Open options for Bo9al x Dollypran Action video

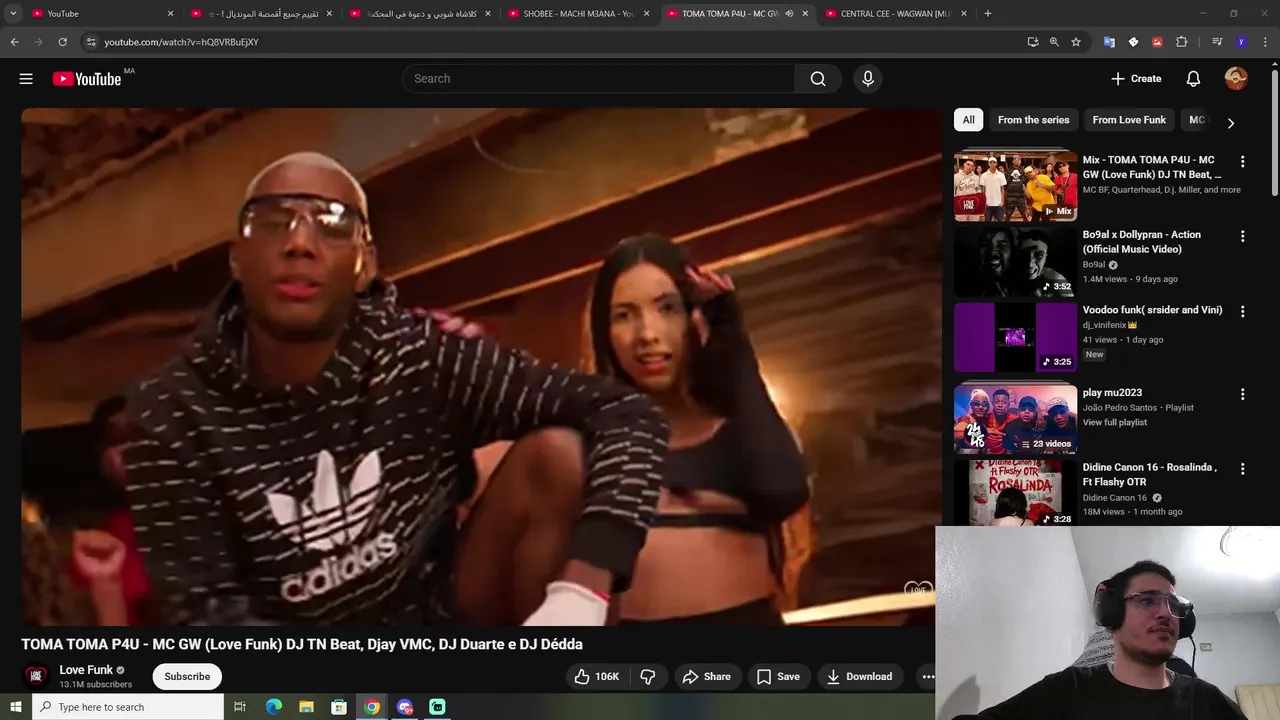tap(1242, 236)
